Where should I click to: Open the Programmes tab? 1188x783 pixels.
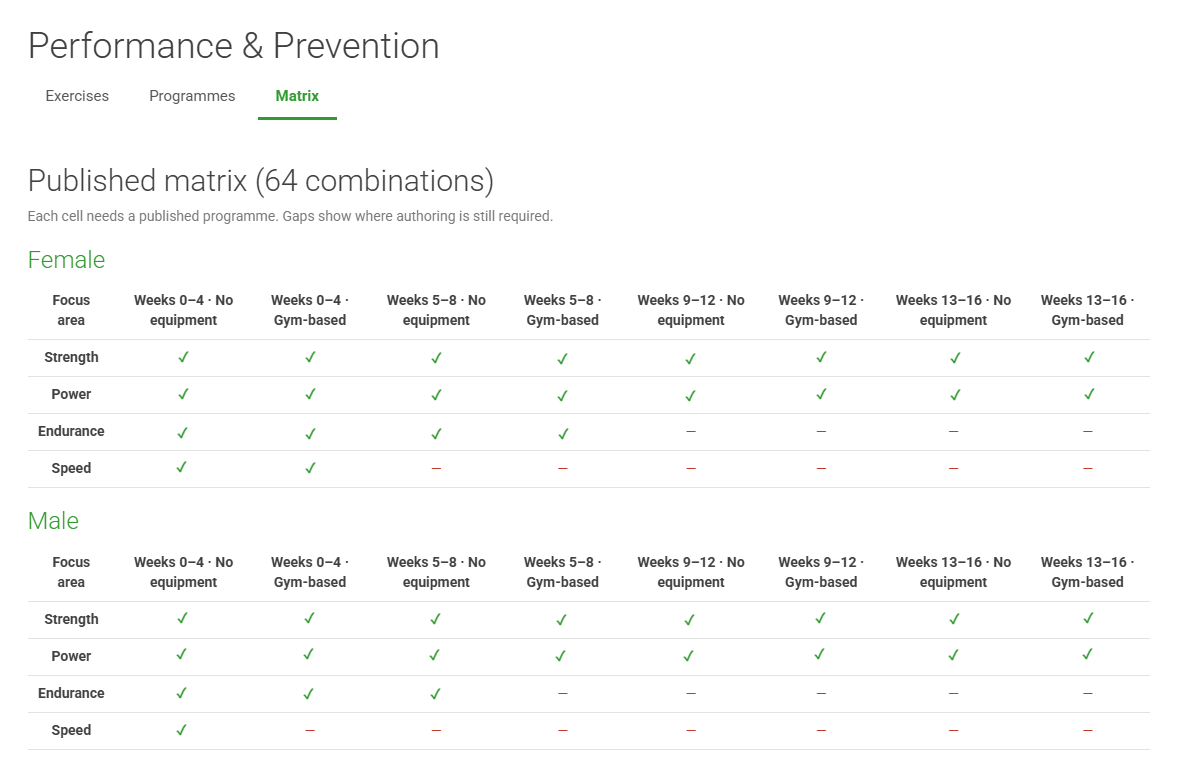pyautogui.click(x=192, y=96)
